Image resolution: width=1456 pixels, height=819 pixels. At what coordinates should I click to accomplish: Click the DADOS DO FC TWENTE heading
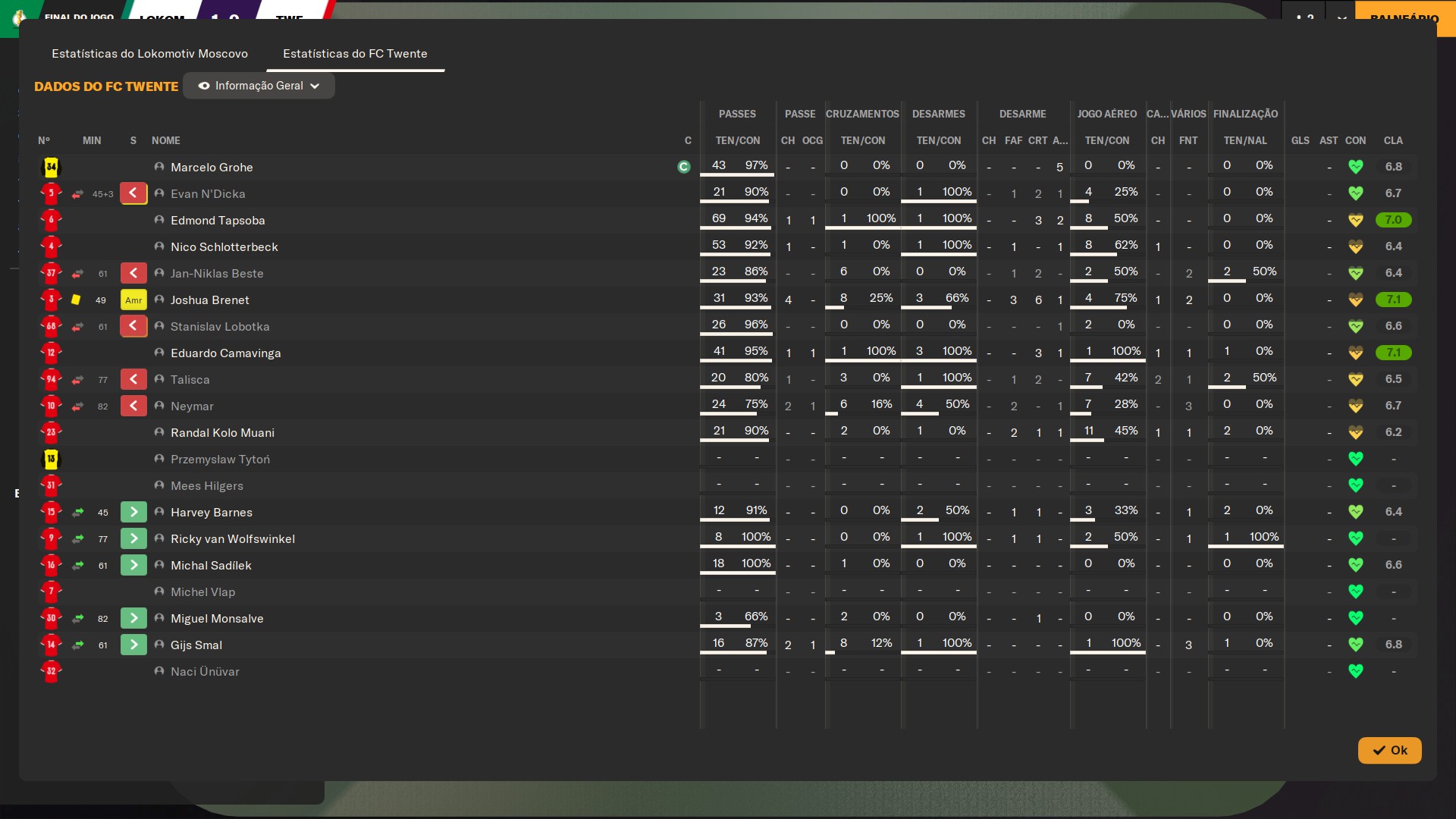click(x=106, y=86)
